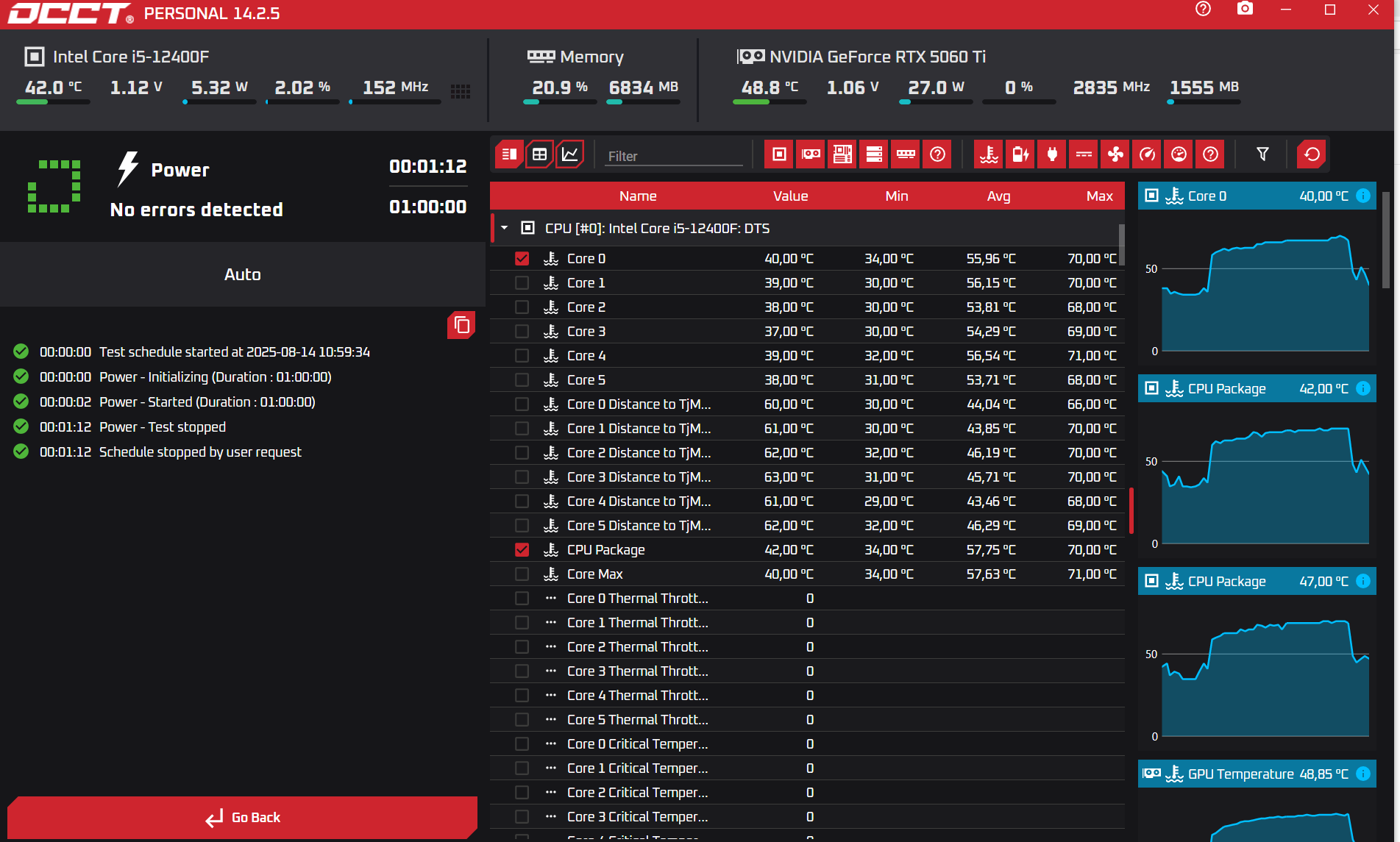1400x842 pixels.
Task: Click the grid icon beside CPU stats
Action: click(461, 91)
